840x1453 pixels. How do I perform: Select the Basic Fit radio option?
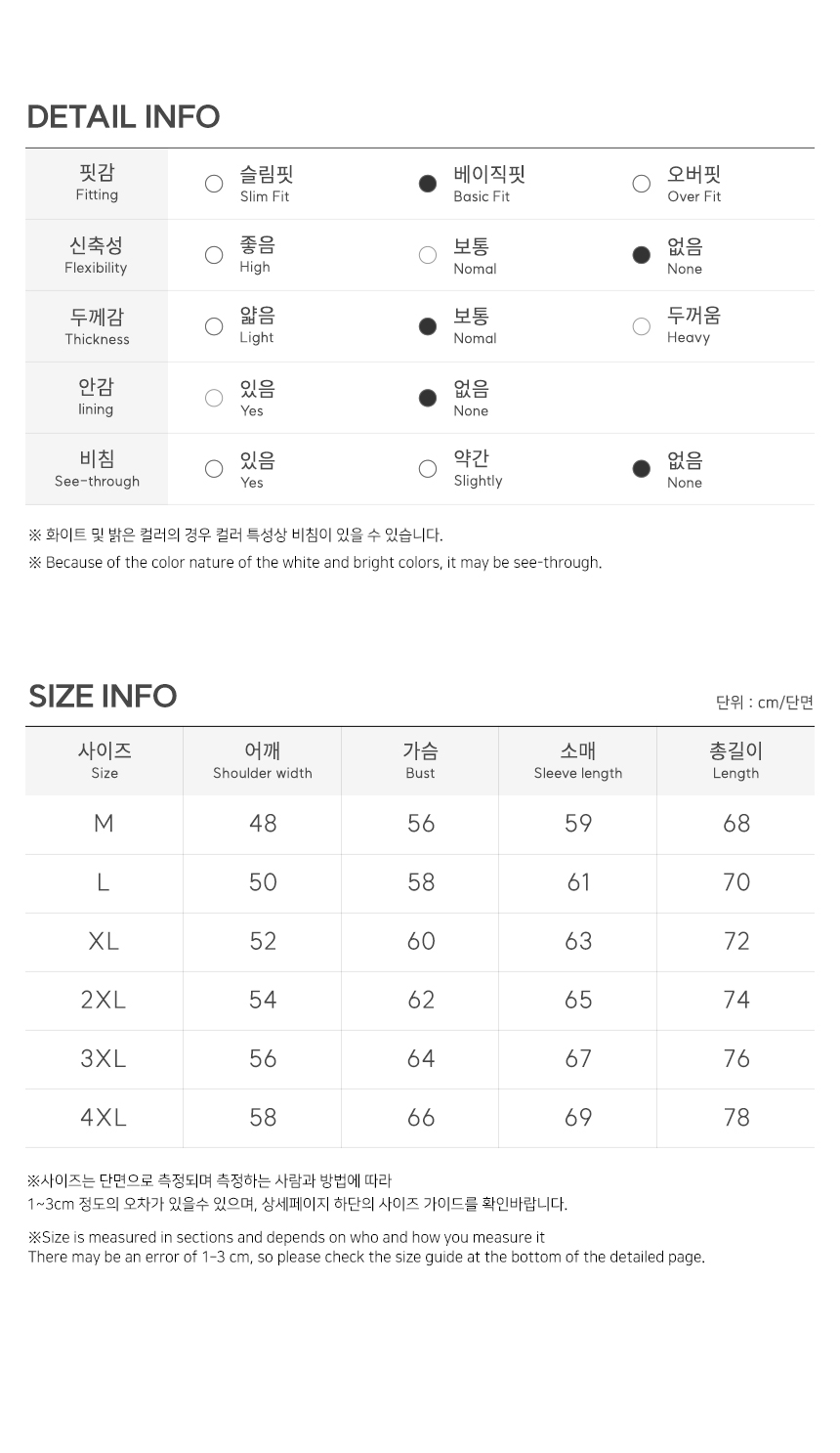point(428,184)
